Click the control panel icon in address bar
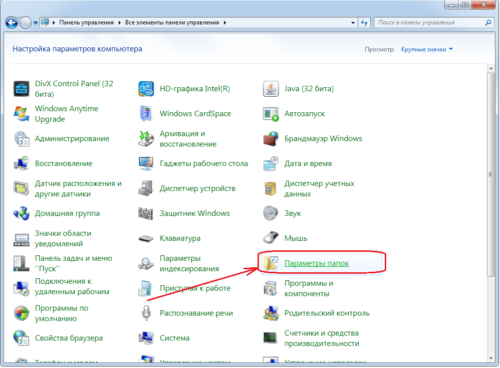Screen dimensions: 500x368 point(45,22)
